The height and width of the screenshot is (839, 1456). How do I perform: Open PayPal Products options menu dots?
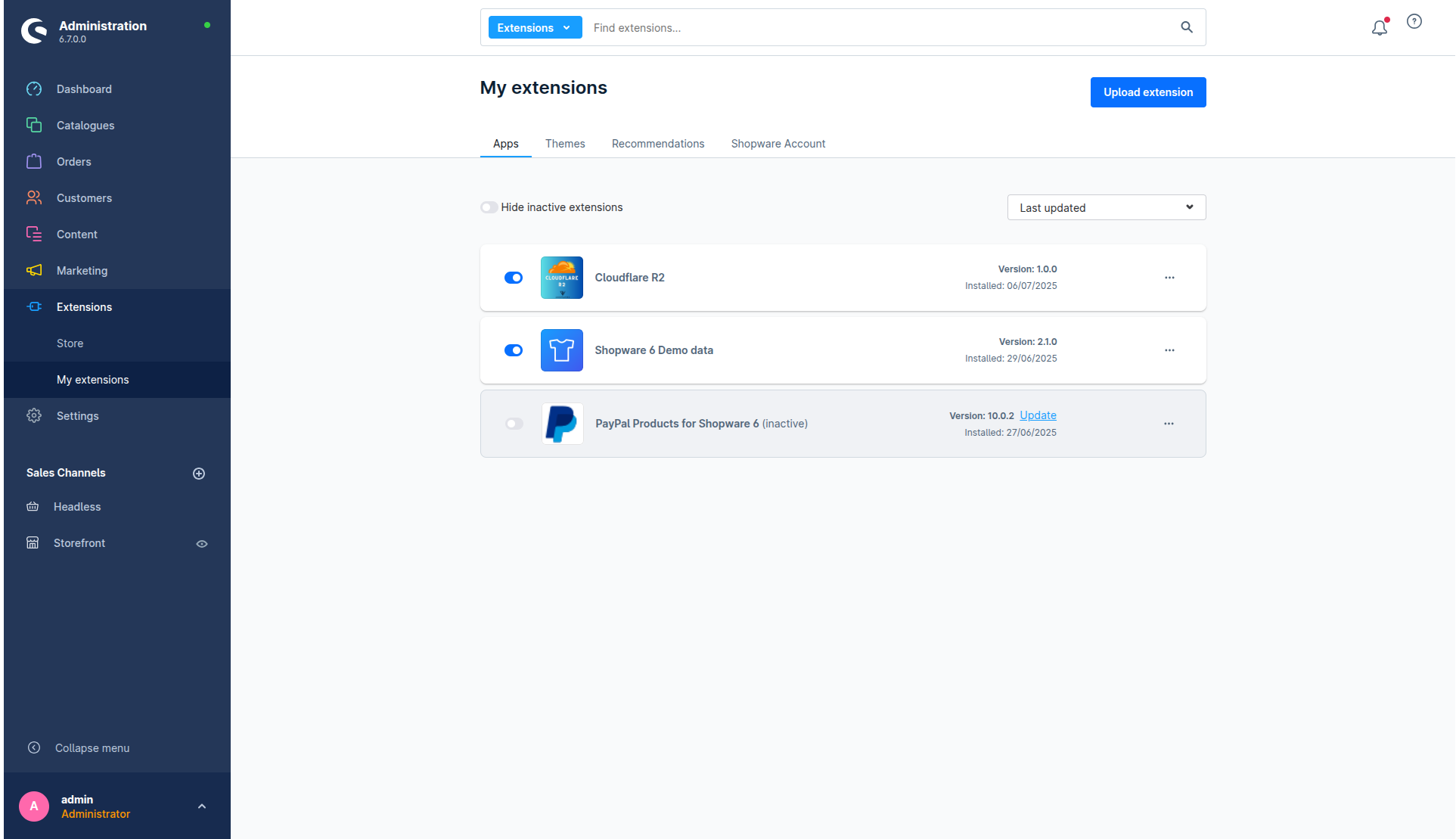(1169, 424)
